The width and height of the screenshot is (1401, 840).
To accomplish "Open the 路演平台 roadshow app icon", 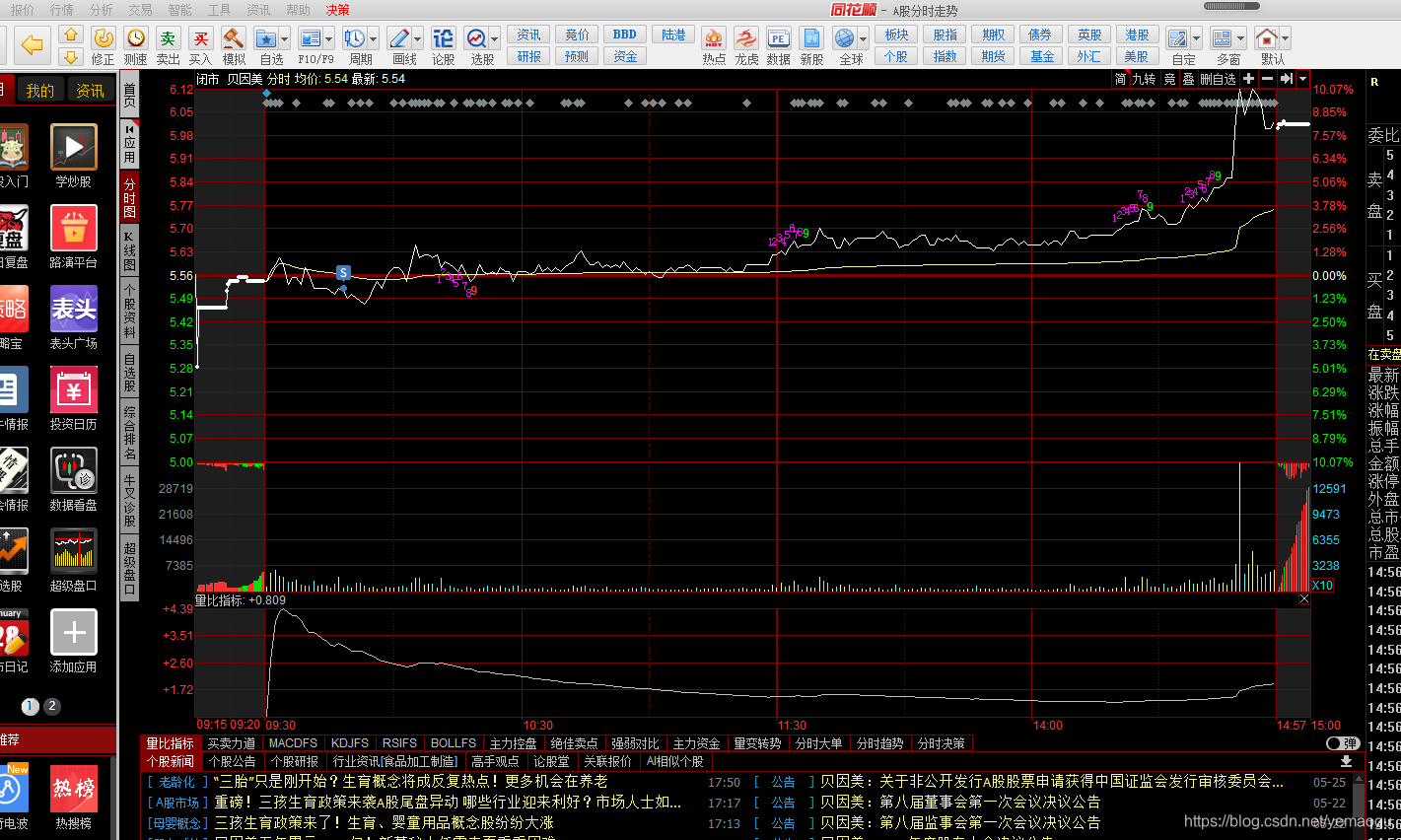I will pyautogui.click(x=74, y=229).
